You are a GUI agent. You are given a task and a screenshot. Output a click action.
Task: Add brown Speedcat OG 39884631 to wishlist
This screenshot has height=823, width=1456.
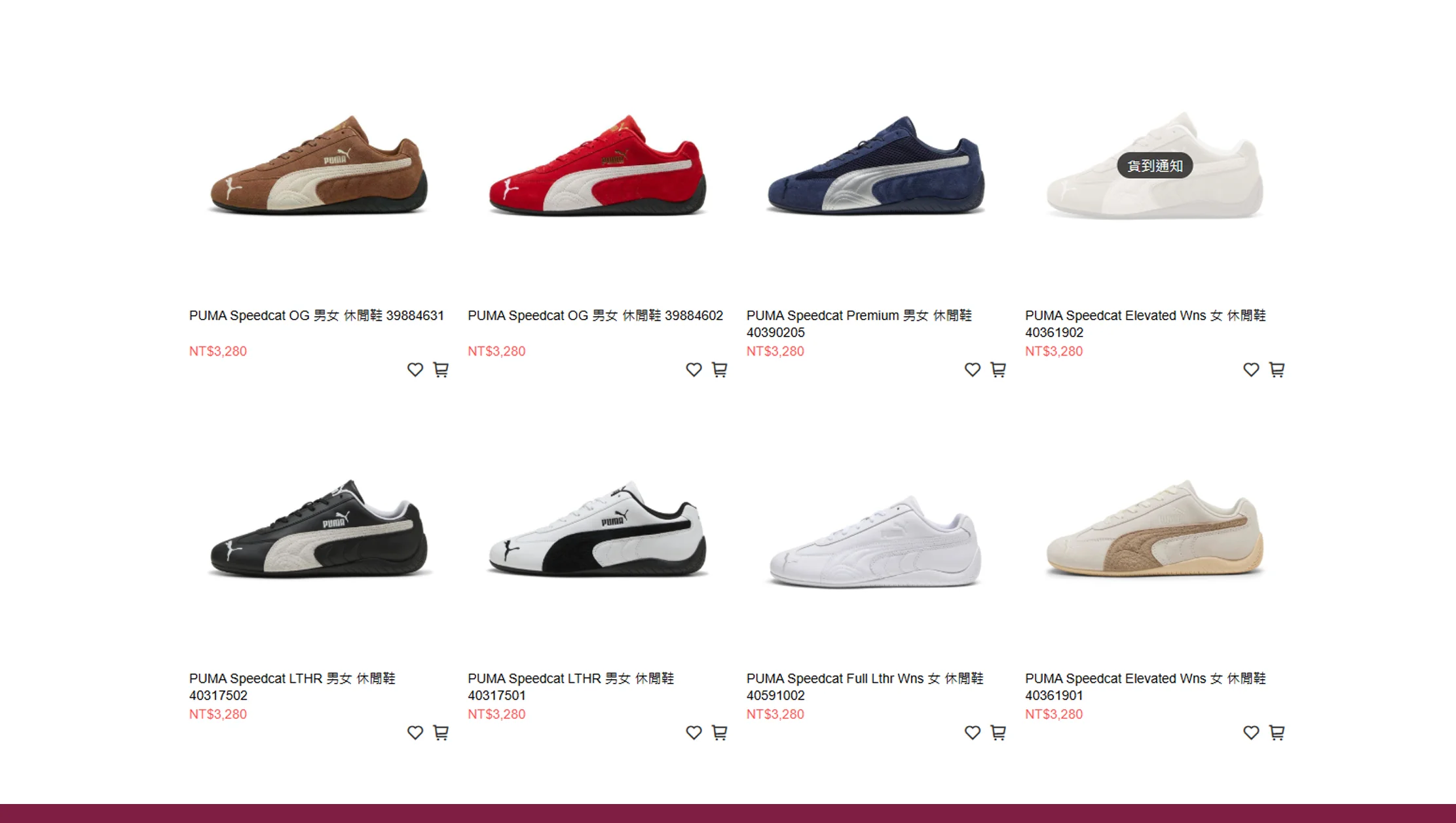pyautogui.click(x=415, y=370)
